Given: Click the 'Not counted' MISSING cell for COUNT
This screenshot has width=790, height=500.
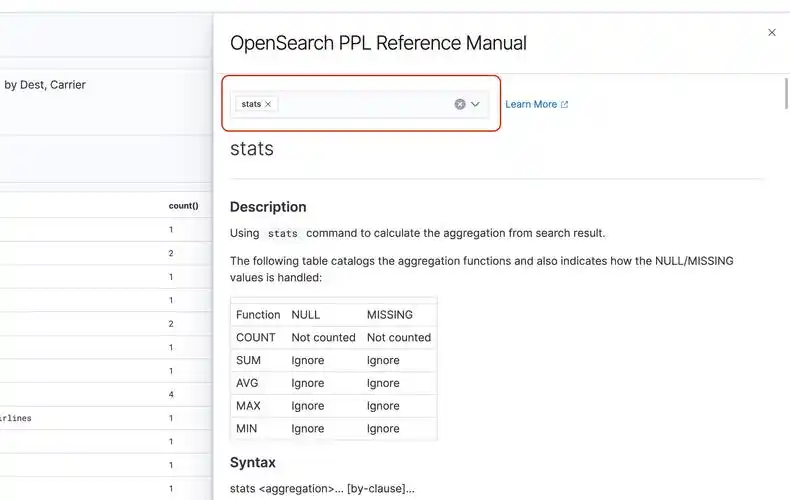Looking at the screenshot, I should click(399, 337).
